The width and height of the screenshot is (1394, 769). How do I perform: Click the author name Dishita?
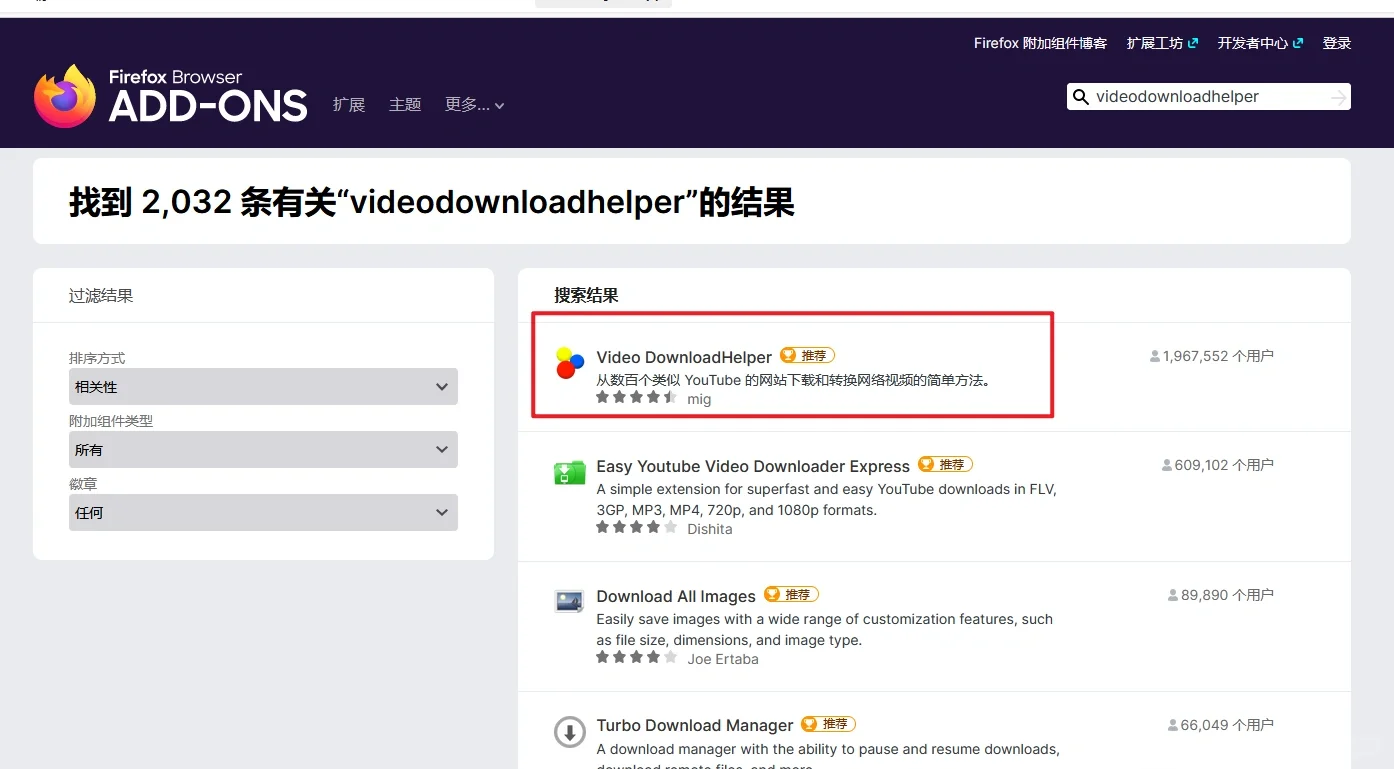pyautogui.click(x=710, y=528)
